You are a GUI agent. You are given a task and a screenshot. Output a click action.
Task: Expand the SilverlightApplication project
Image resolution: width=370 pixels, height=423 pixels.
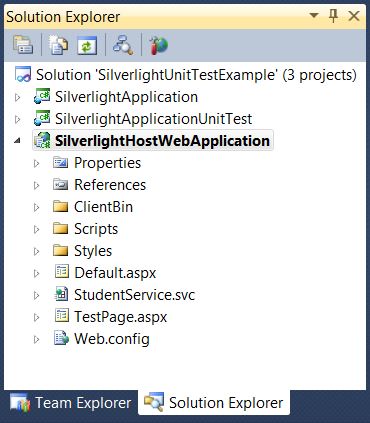tap(18, 97)
